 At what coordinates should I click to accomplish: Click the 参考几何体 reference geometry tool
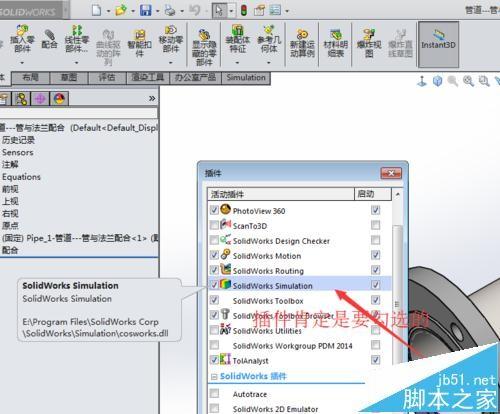269,39
